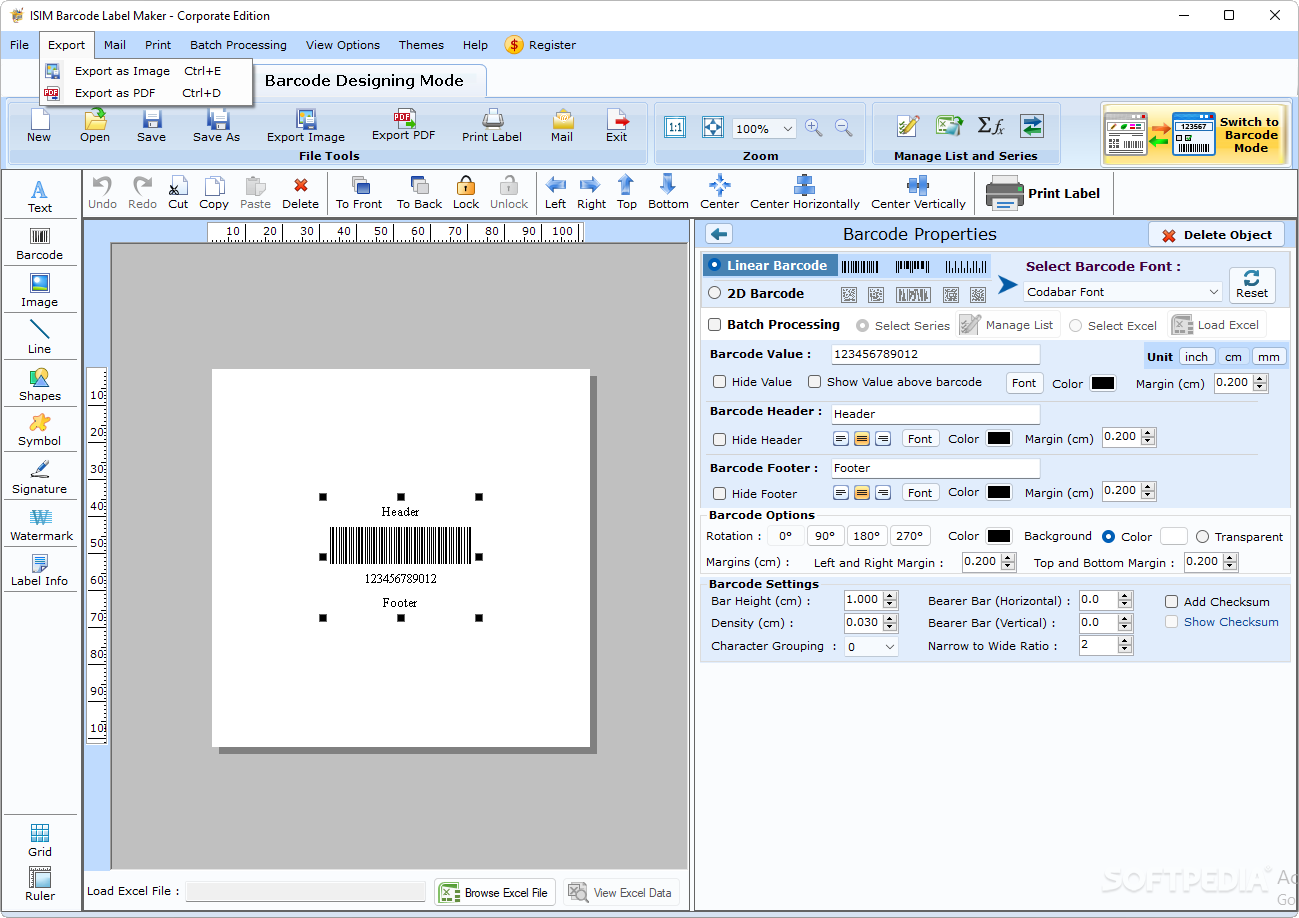This screenshot has width=1299, height=918.
Task: Click the Sigma fx series icon
Action: pyautogui.click(x=990, y=125)
